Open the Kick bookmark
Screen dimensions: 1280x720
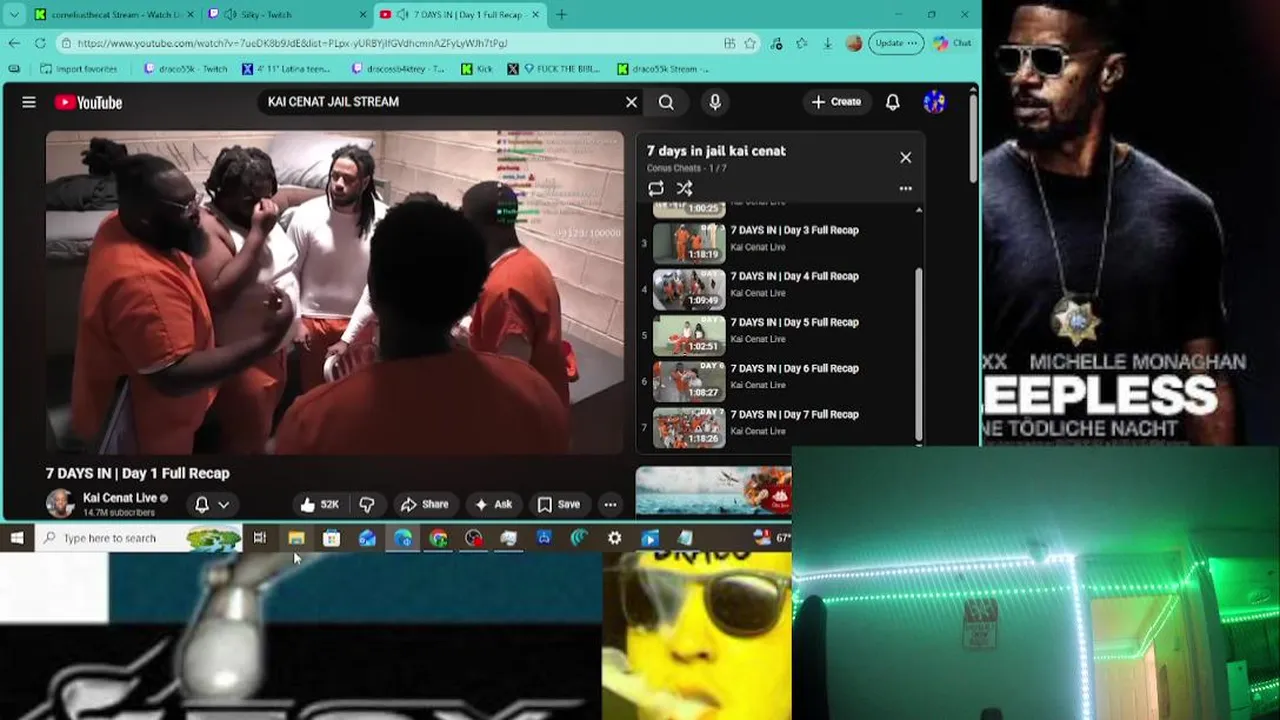[477, 69]
